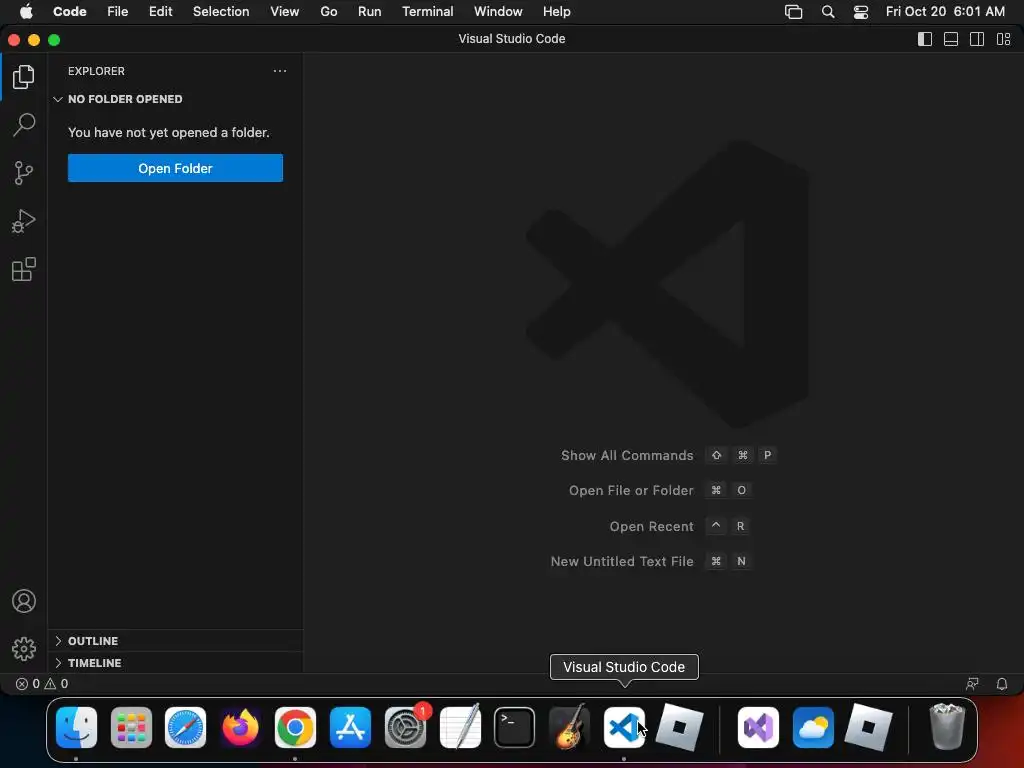Open System Settings from the Dock
Image resolution: width=1024 pixels, height=768 pixels.
click(406, 727)
